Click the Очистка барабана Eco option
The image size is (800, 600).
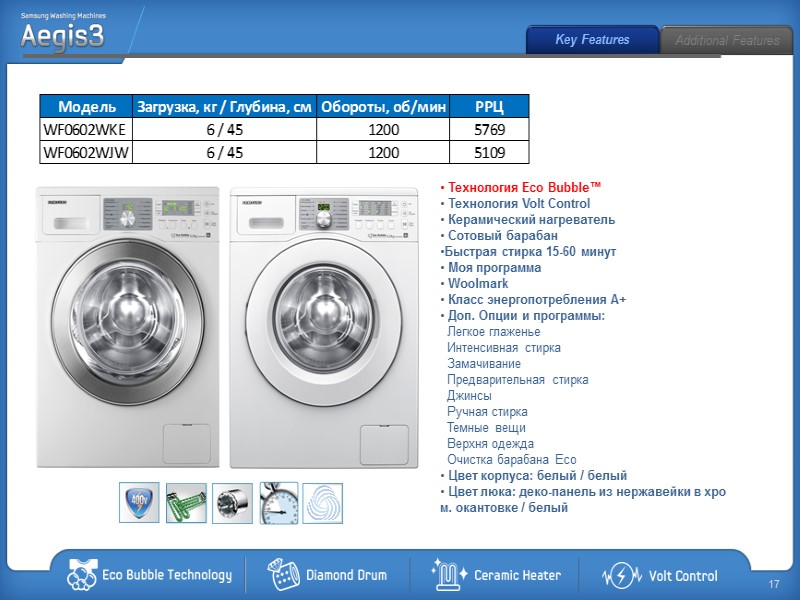point(511,460)
